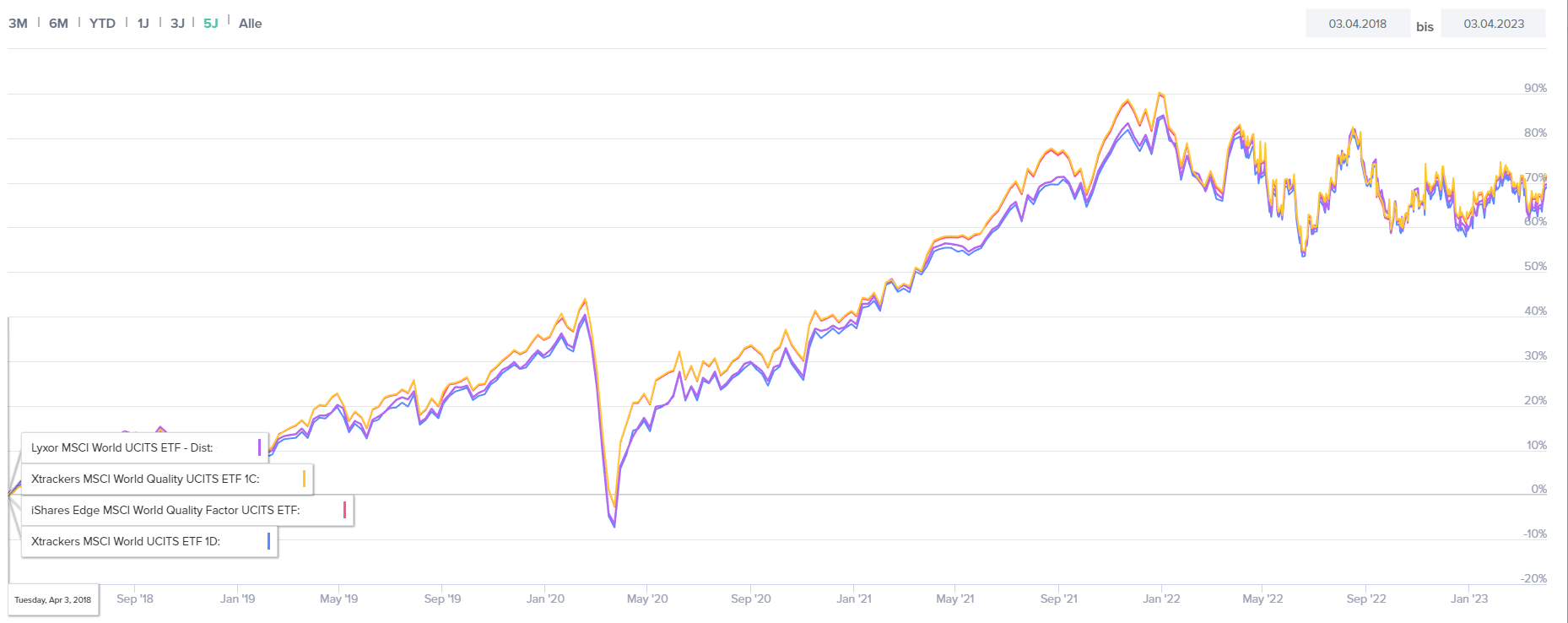
Task: Select the 1J one-year range
Action: (x=143, y=24)
